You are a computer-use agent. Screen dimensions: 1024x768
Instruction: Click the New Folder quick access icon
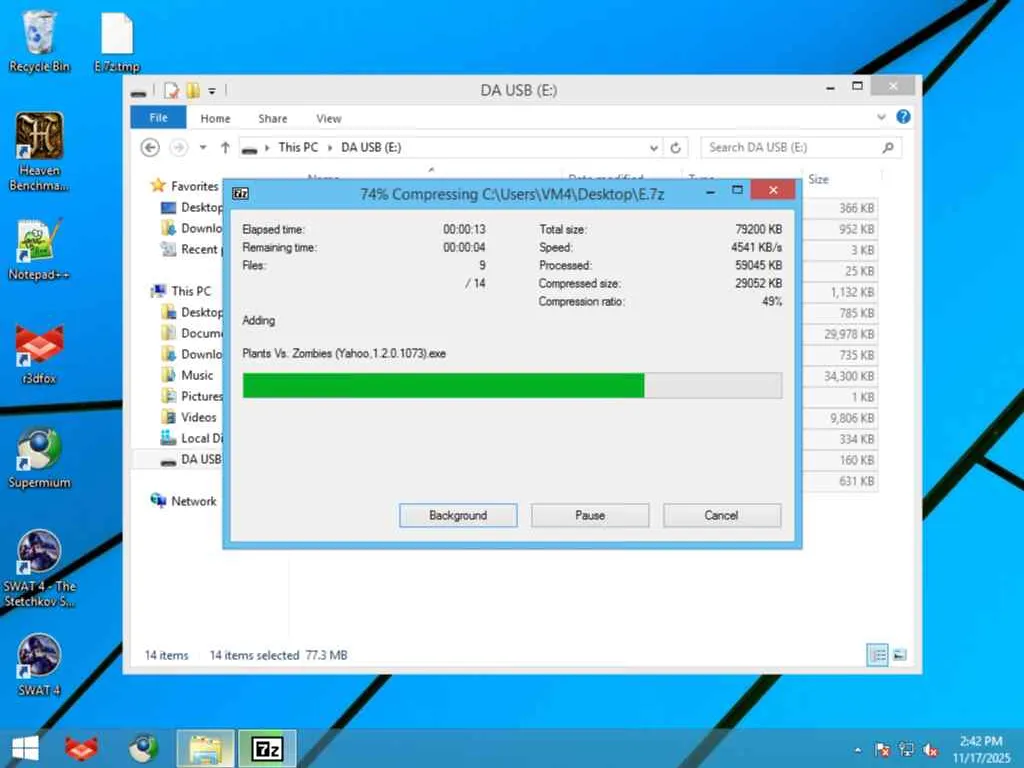coord(193,90)
